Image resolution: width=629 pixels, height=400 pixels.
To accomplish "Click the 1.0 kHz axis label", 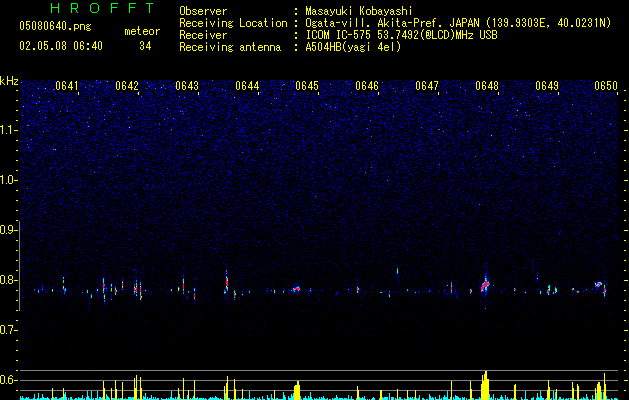I will point(9,180).
